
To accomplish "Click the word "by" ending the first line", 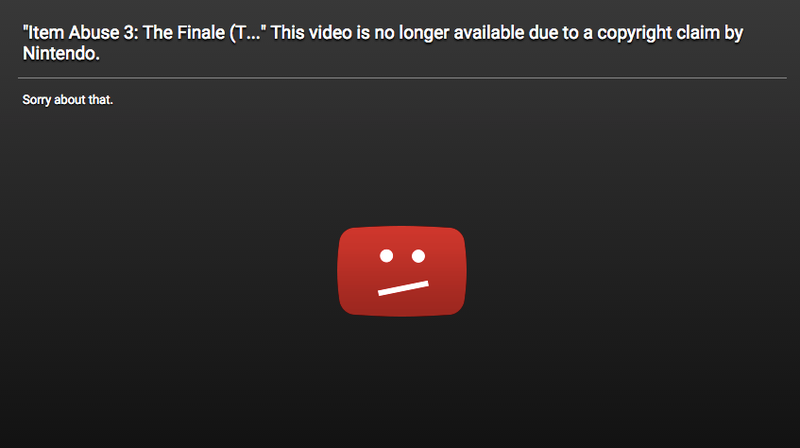I will pos(734,34).
